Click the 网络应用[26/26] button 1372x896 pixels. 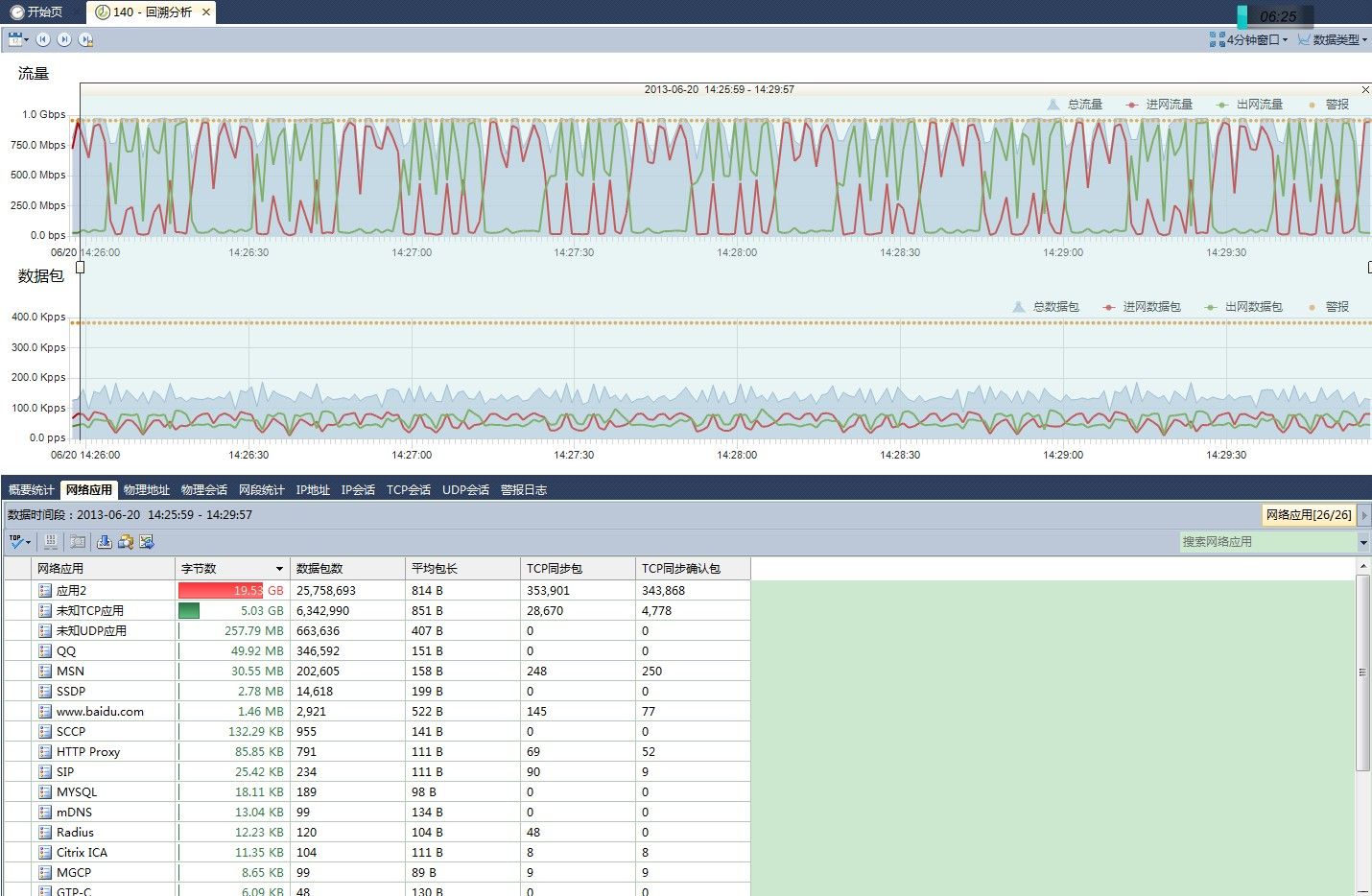click(1308, 515)
